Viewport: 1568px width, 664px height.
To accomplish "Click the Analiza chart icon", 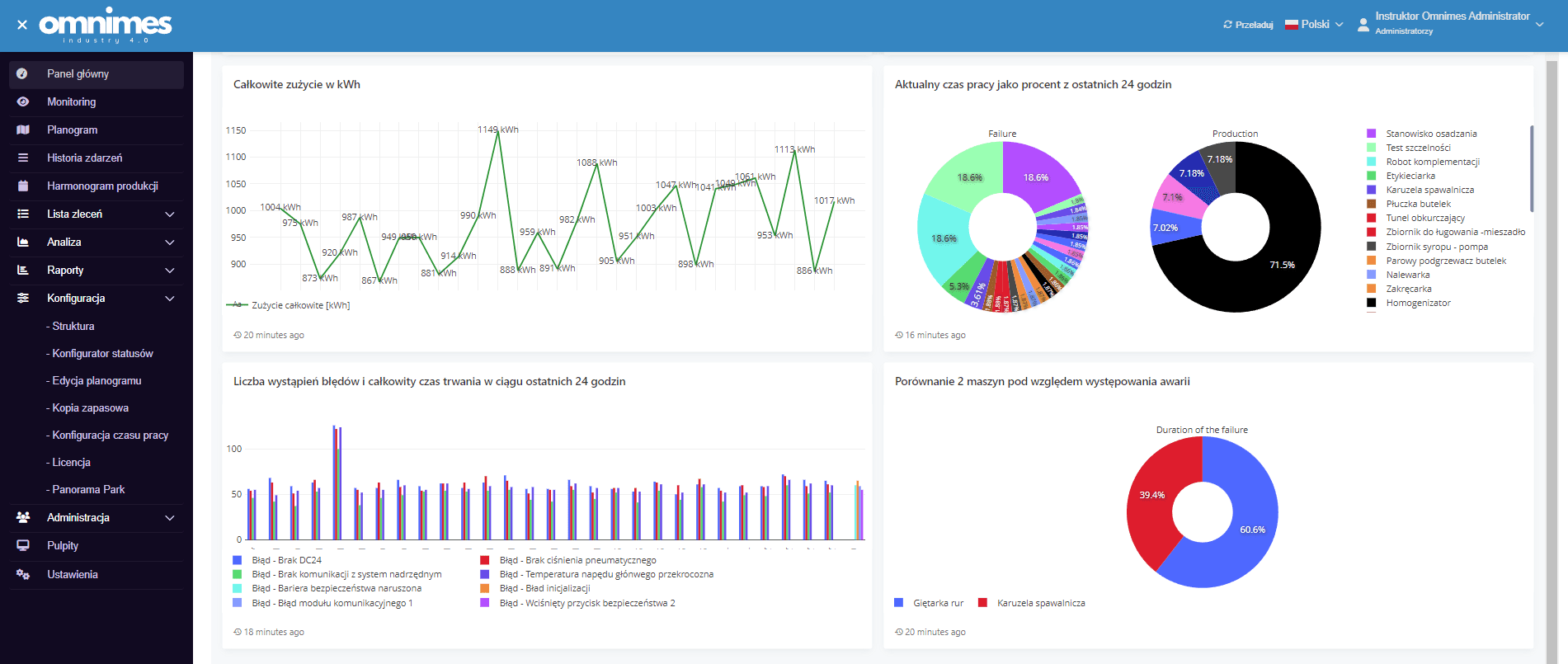I will [x=22, y=242].
